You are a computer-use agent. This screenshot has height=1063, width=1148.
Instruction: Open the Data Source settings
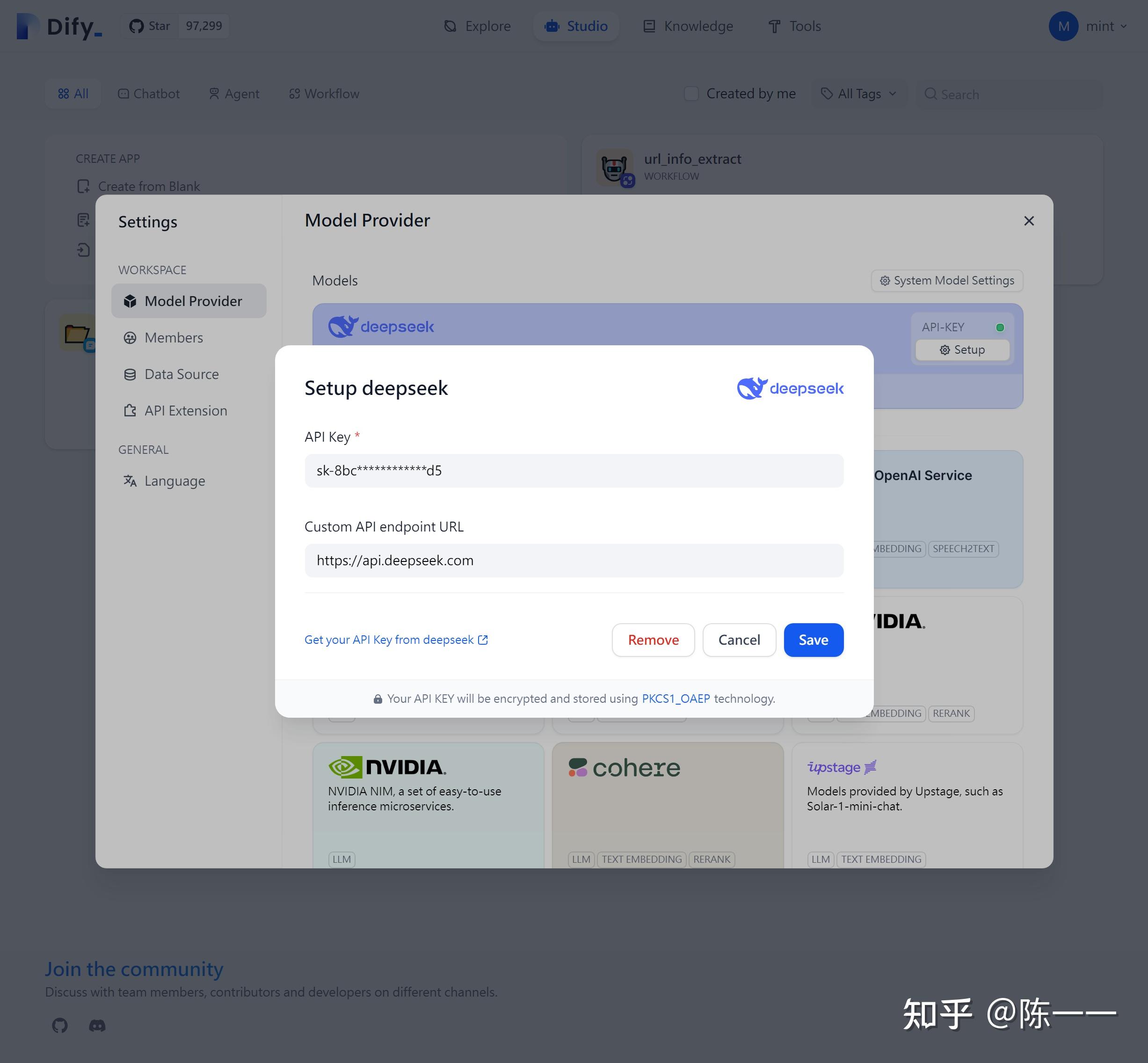click(181, 374)
